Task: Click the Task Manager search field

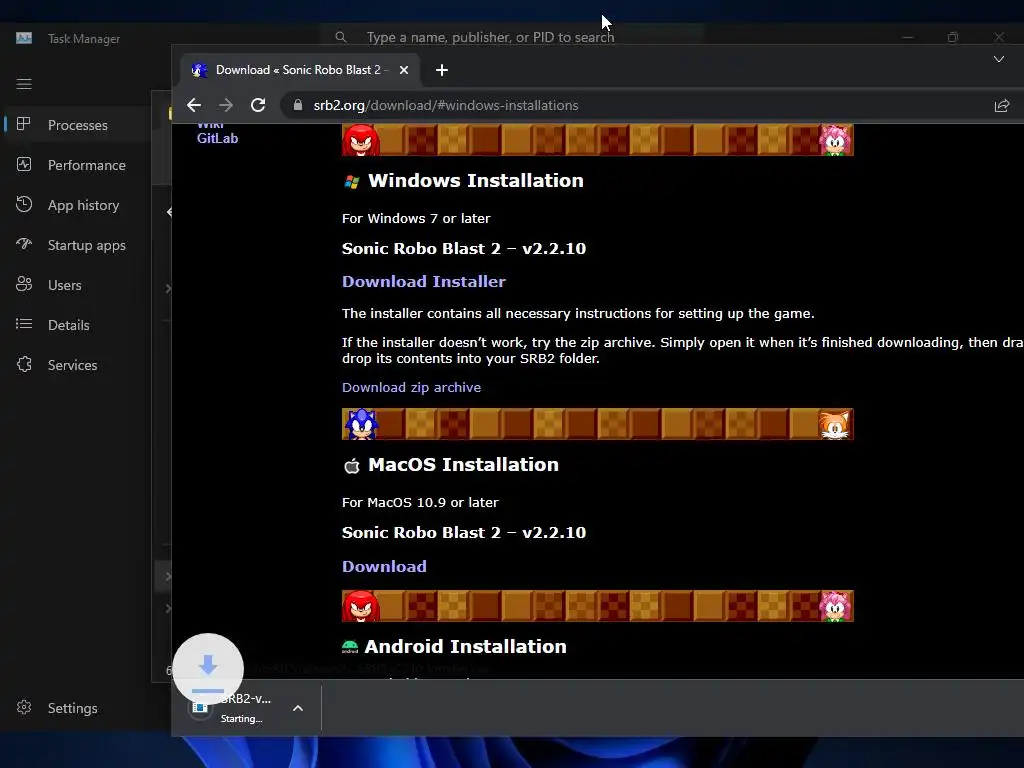Action: 511,37
